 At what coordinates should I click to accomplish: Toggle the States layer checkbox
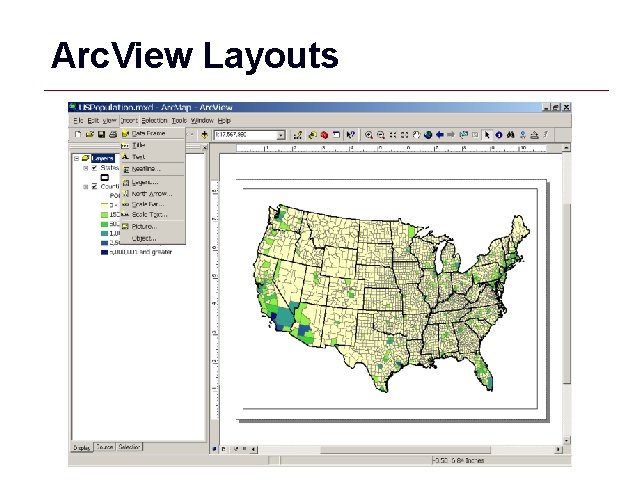(x=94, y=168)
